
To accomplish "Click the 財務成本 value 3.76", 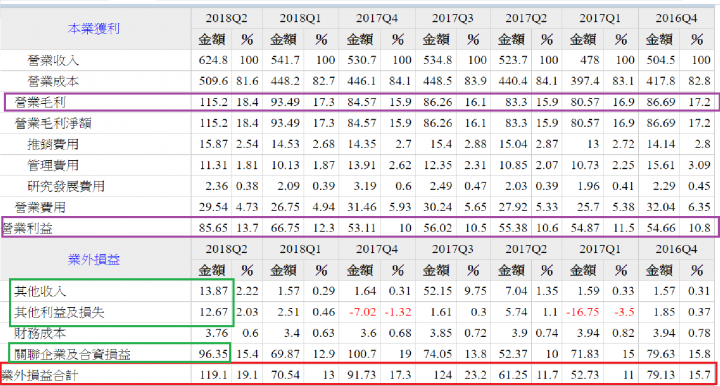I will pyautogui.click(x=217, y=333).
